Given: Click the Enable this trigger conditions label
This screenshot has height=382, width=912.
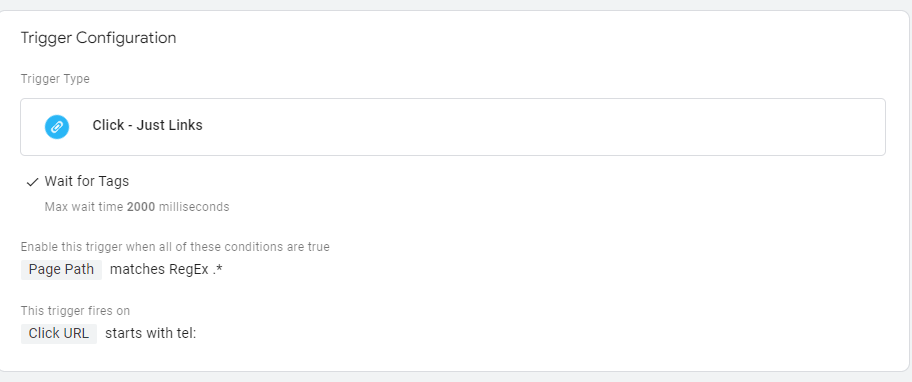Looking at the screenshot, I should click(175, 247).
